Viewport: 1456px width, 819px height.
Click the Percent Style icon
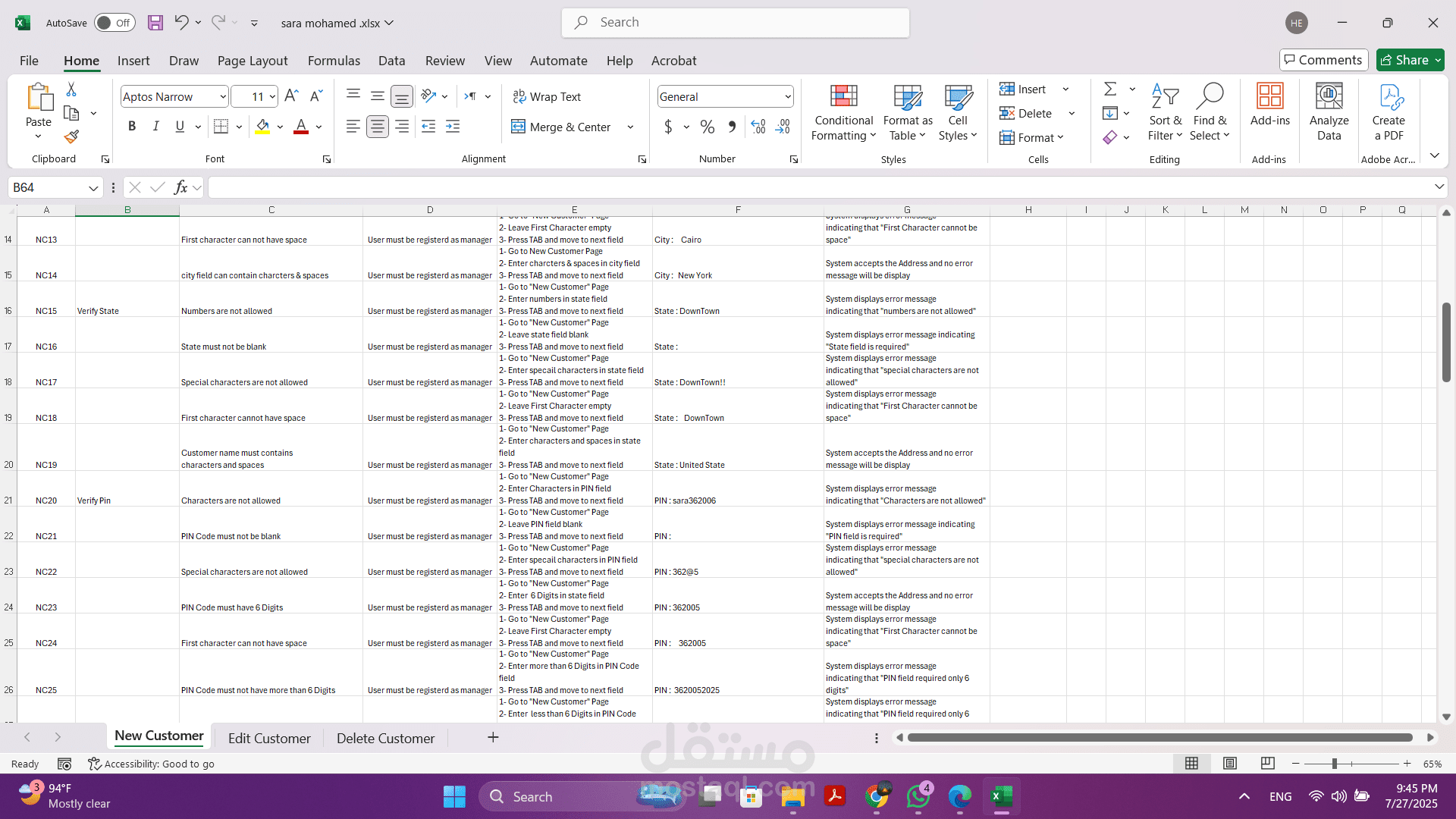707,127
